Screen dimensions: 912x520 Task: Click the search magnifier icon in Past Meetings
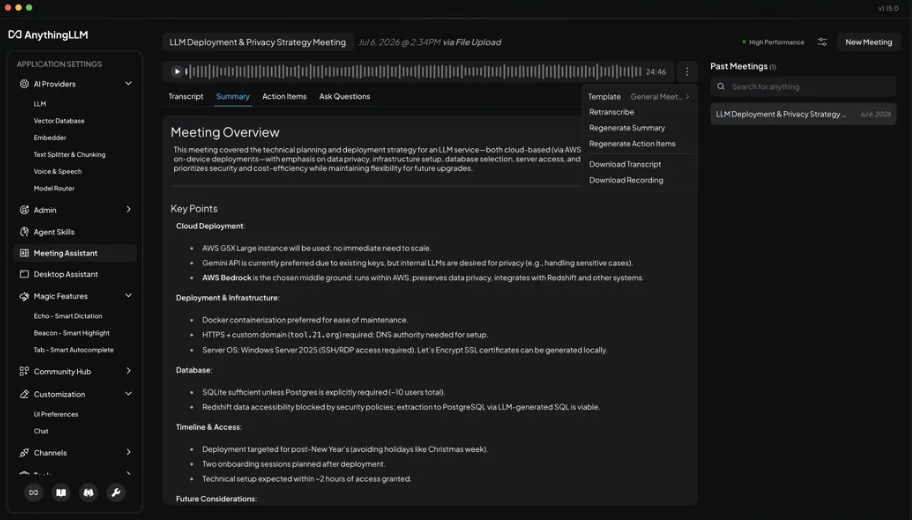click(x=721, y=87)
